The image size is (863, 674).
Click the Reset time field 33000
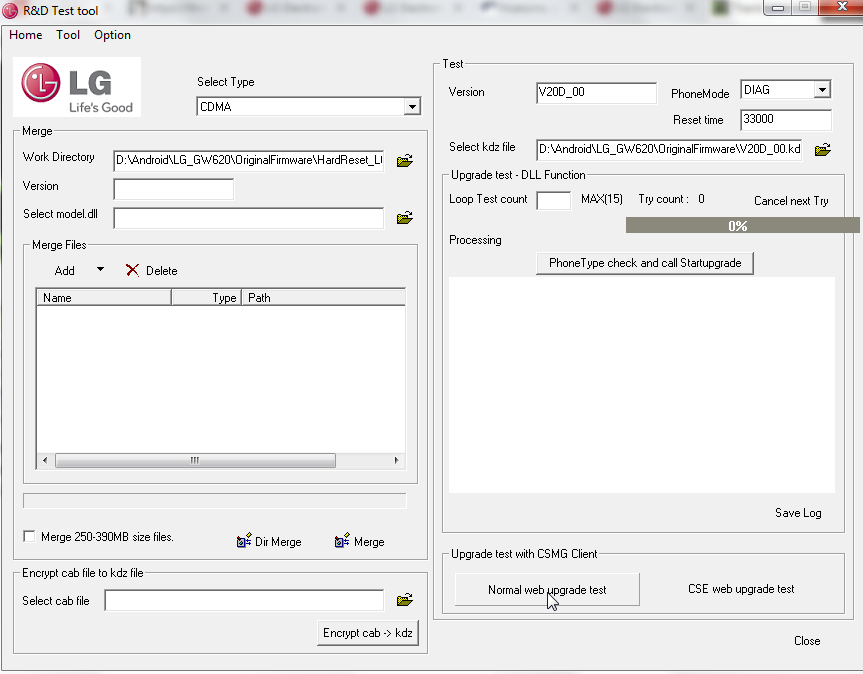[x=786, y=119]
